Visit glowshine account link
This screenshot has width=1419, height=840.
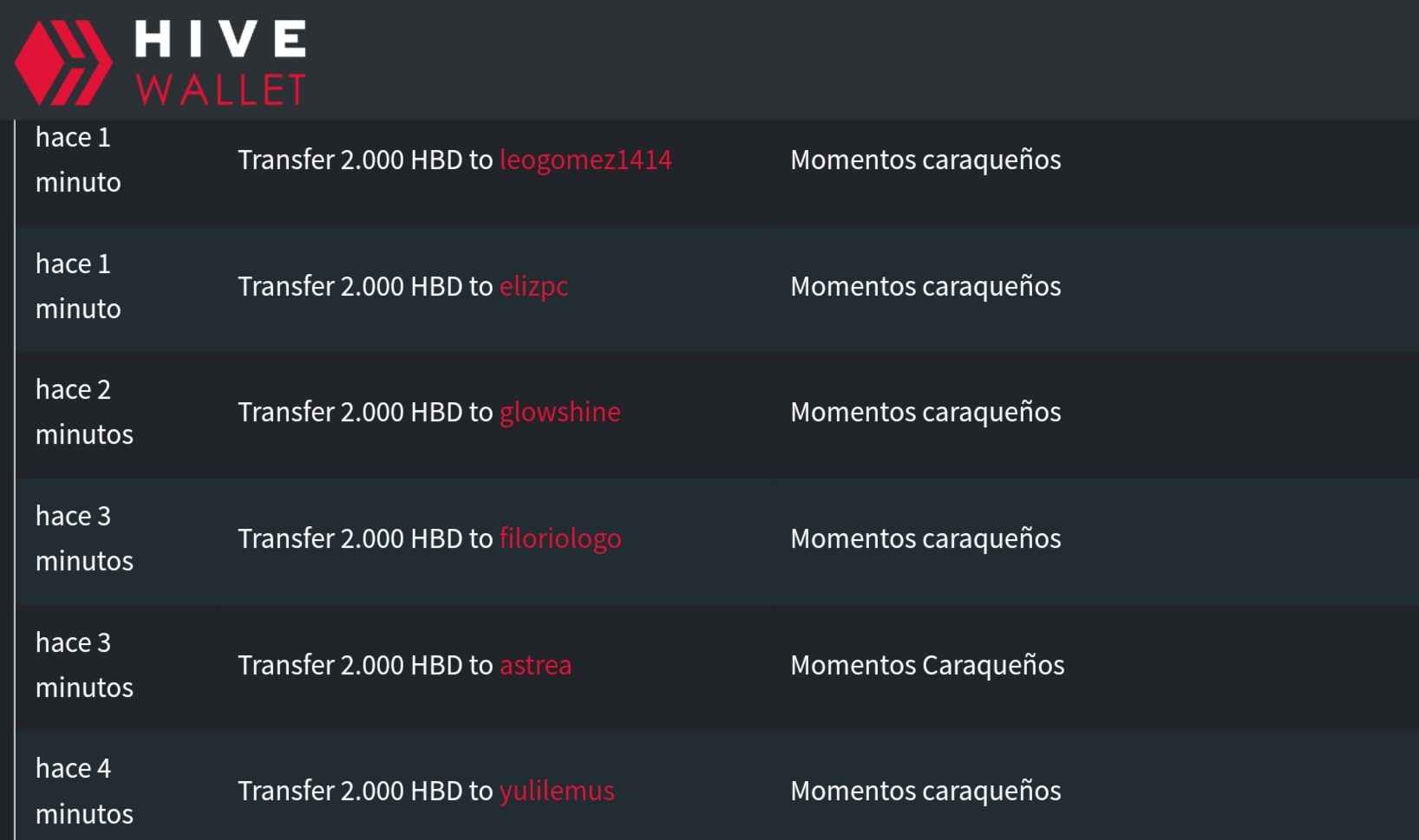click(x=559, y=413)
